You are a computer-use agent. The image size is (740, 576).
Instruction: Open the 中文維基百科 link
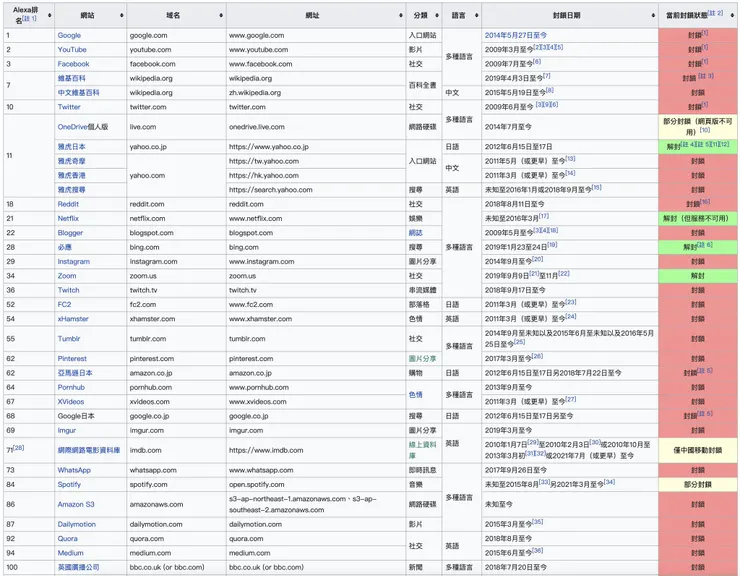pyautogui.click(x=78, y=93)
